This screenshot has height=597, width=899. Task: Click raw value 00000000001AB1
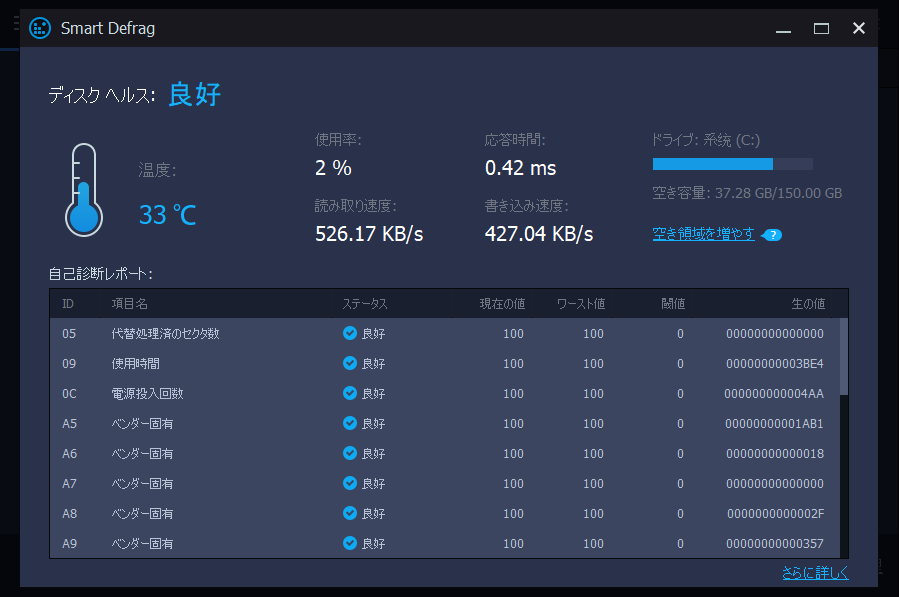click(774, 424)
